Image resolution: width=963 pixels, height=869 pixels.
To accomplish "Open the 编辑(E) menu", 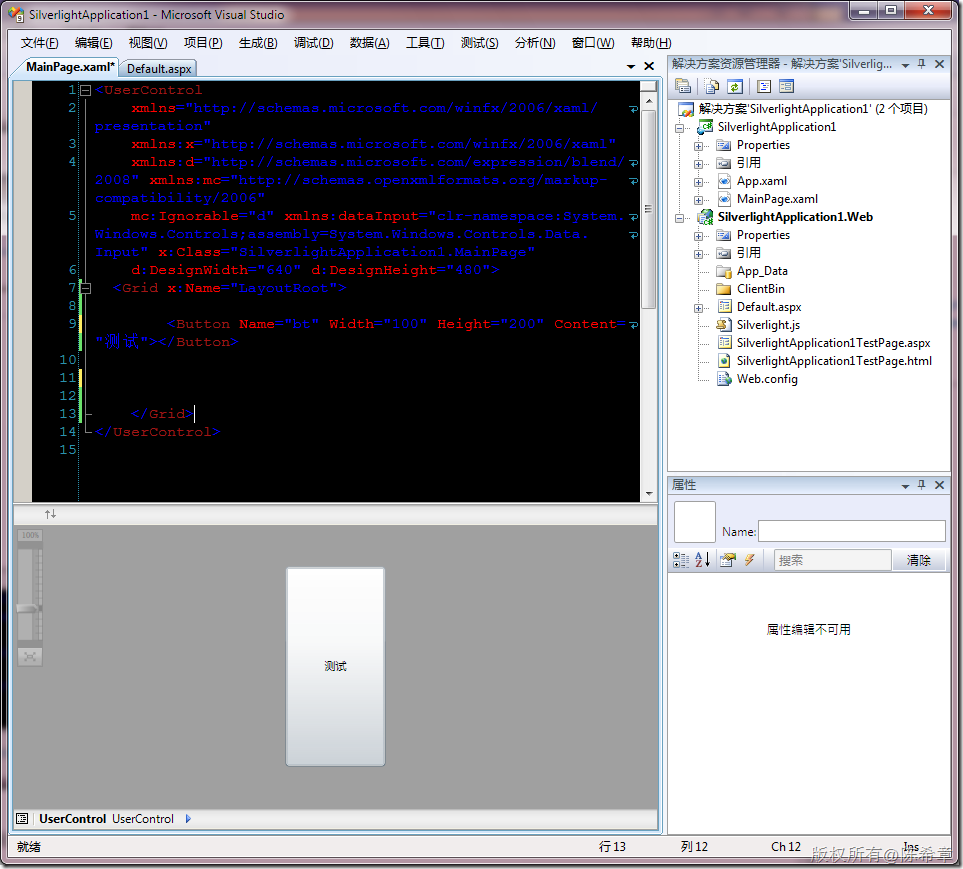I will [x=93, y=42].
